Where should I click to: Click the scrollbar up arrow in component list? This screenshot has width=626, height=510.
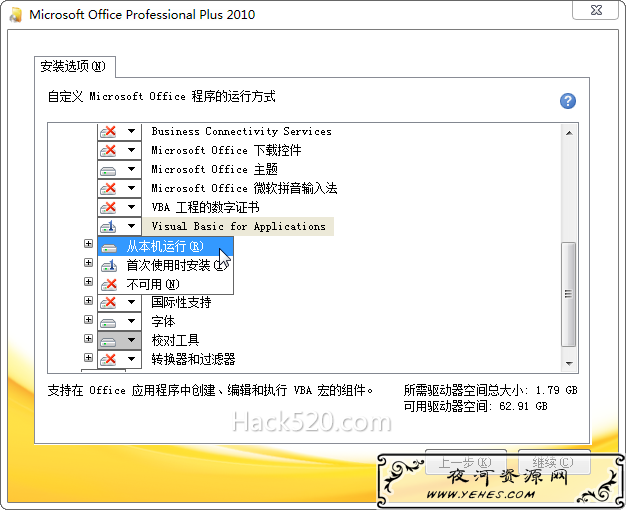tap(569, 133)
